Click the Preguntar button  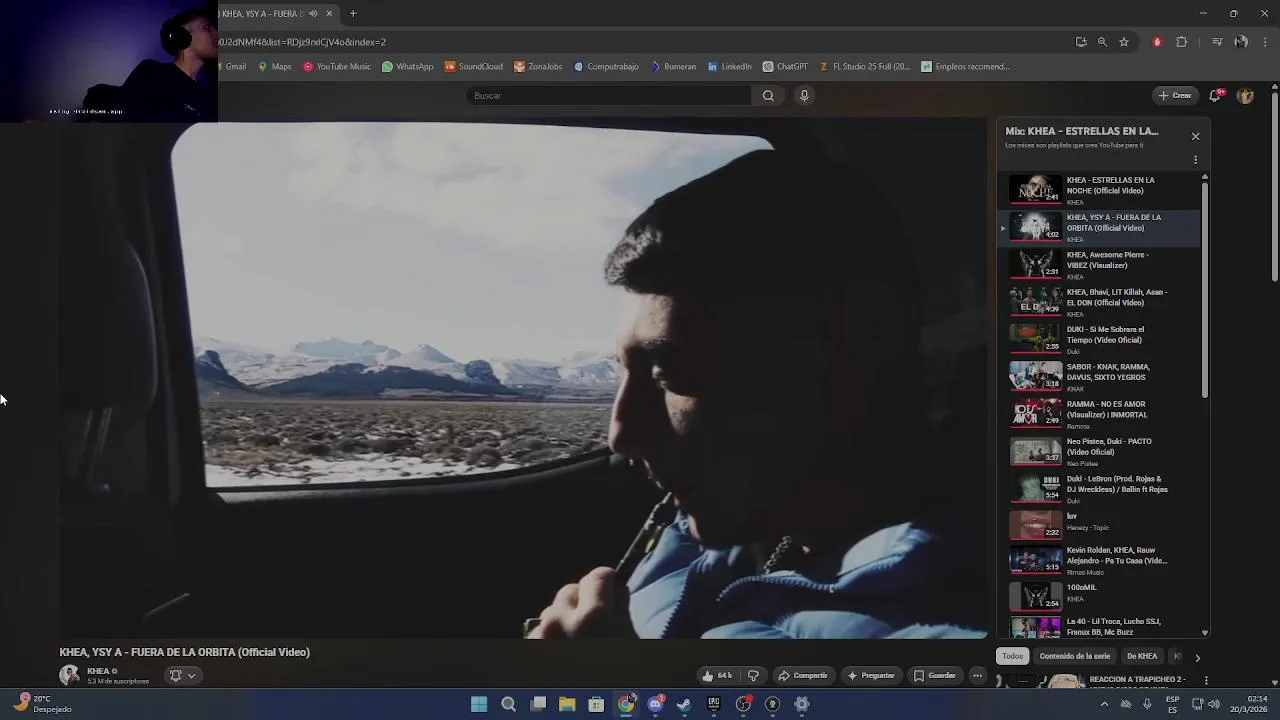(x=870, y=676)
